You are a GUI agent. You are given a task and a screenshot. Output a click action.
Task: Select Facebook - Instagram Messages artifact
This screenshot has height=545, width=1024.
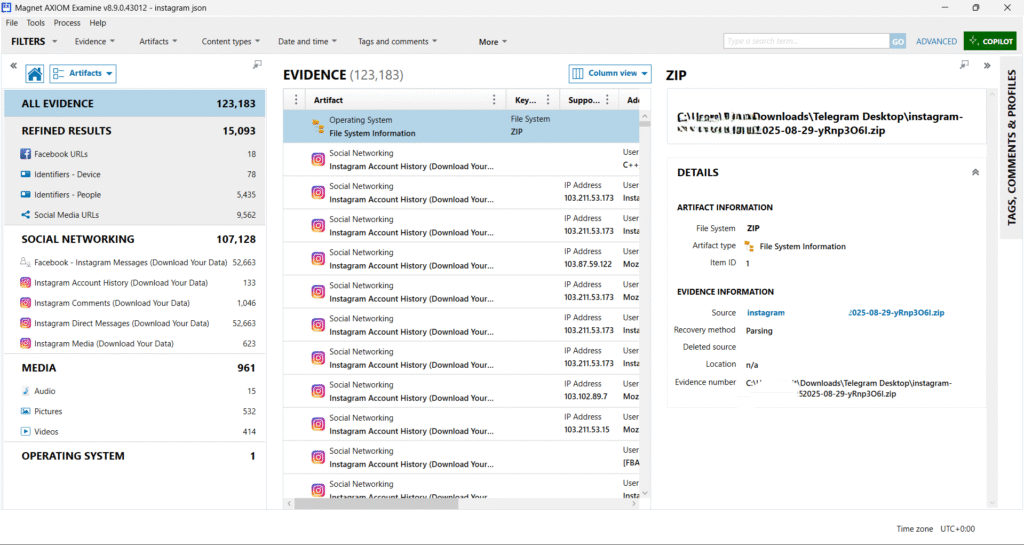pyautogui.click(x=135, y=262)
